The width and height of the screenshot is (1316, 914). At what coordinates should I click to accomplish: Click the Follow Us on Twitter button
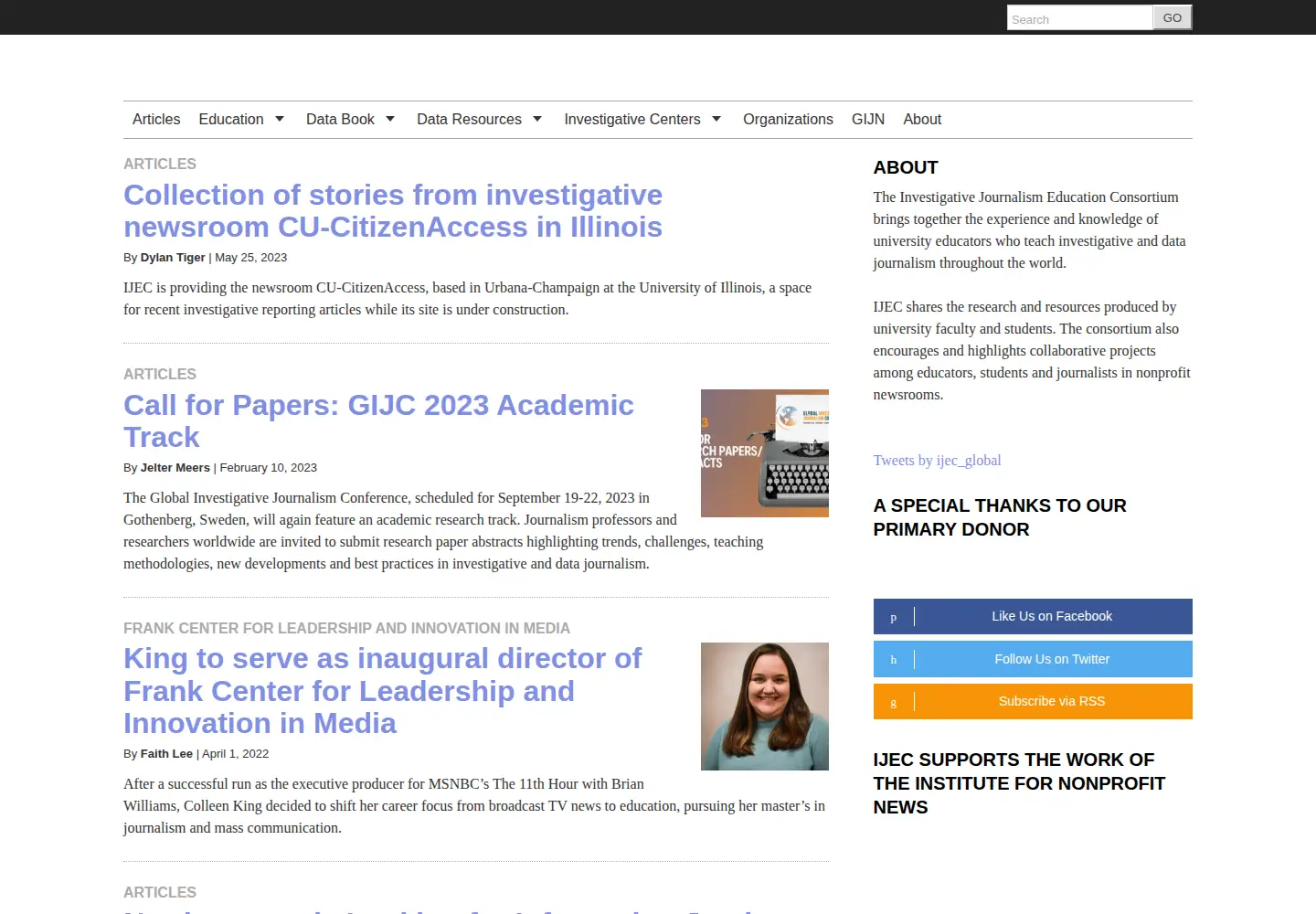tap(1033, 659)
